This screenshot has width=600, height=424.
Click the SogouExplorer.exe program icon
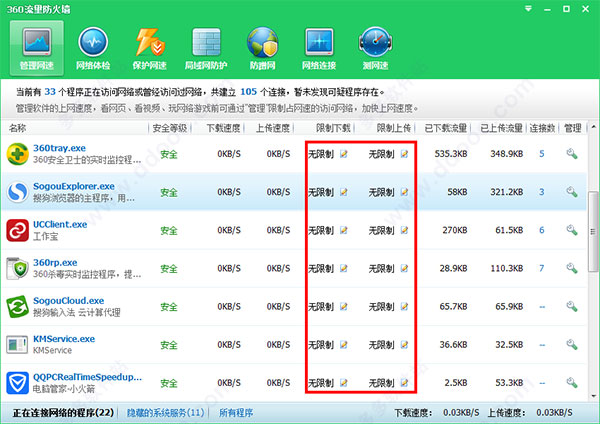pos(18,192)
